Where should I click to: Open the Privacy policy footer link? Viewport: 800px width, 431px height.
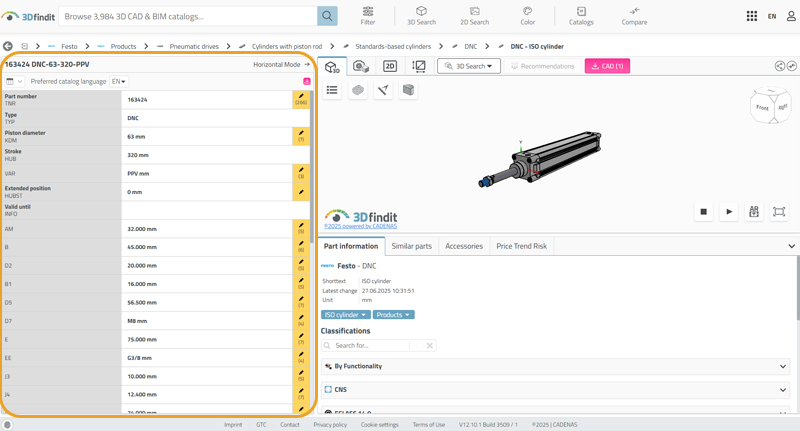(330, 425)
